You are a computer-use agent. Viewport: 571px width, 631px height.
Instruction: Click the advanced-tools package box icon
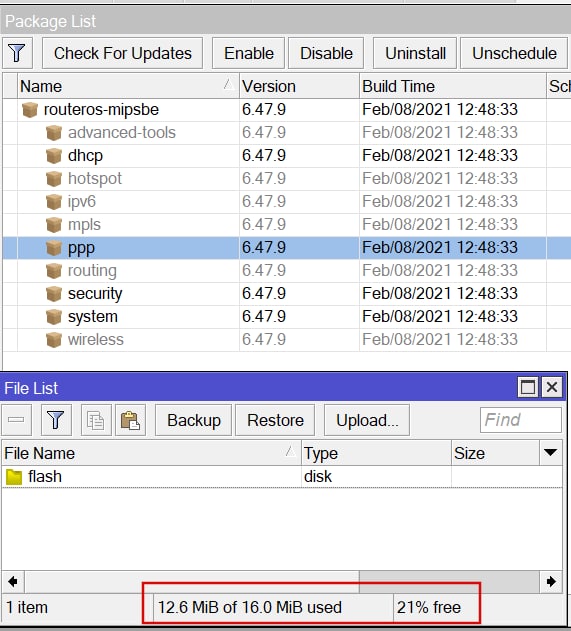(54, 132)
